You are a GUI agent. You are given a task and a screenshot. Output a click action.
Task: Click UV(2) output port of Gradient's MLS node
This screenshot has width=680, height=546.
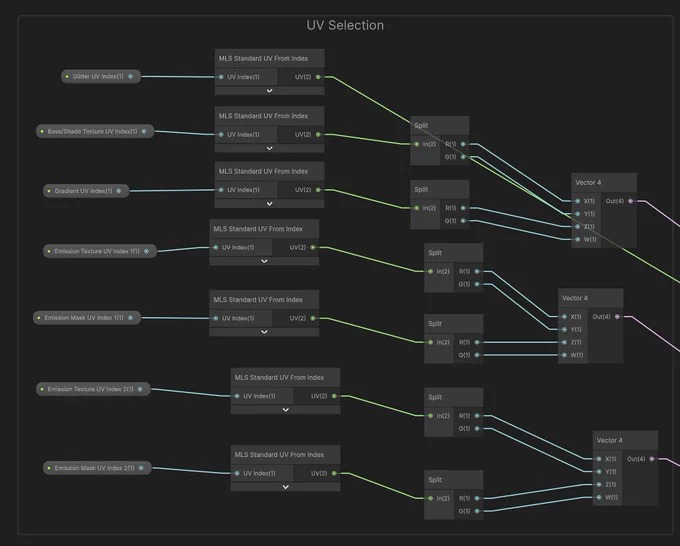tap(318, 190)
